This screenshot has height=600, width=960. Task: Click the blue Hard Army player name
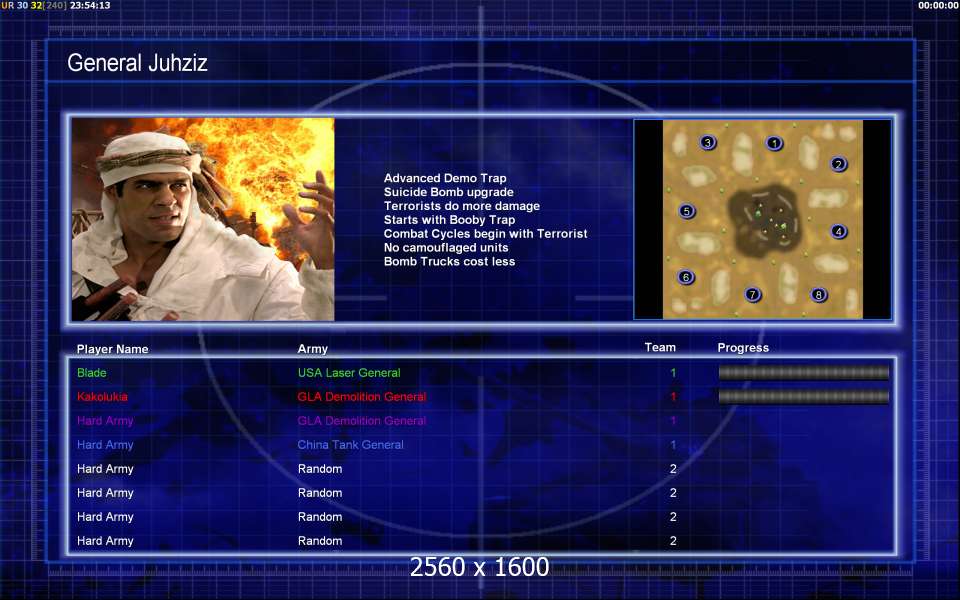(105, 444)
